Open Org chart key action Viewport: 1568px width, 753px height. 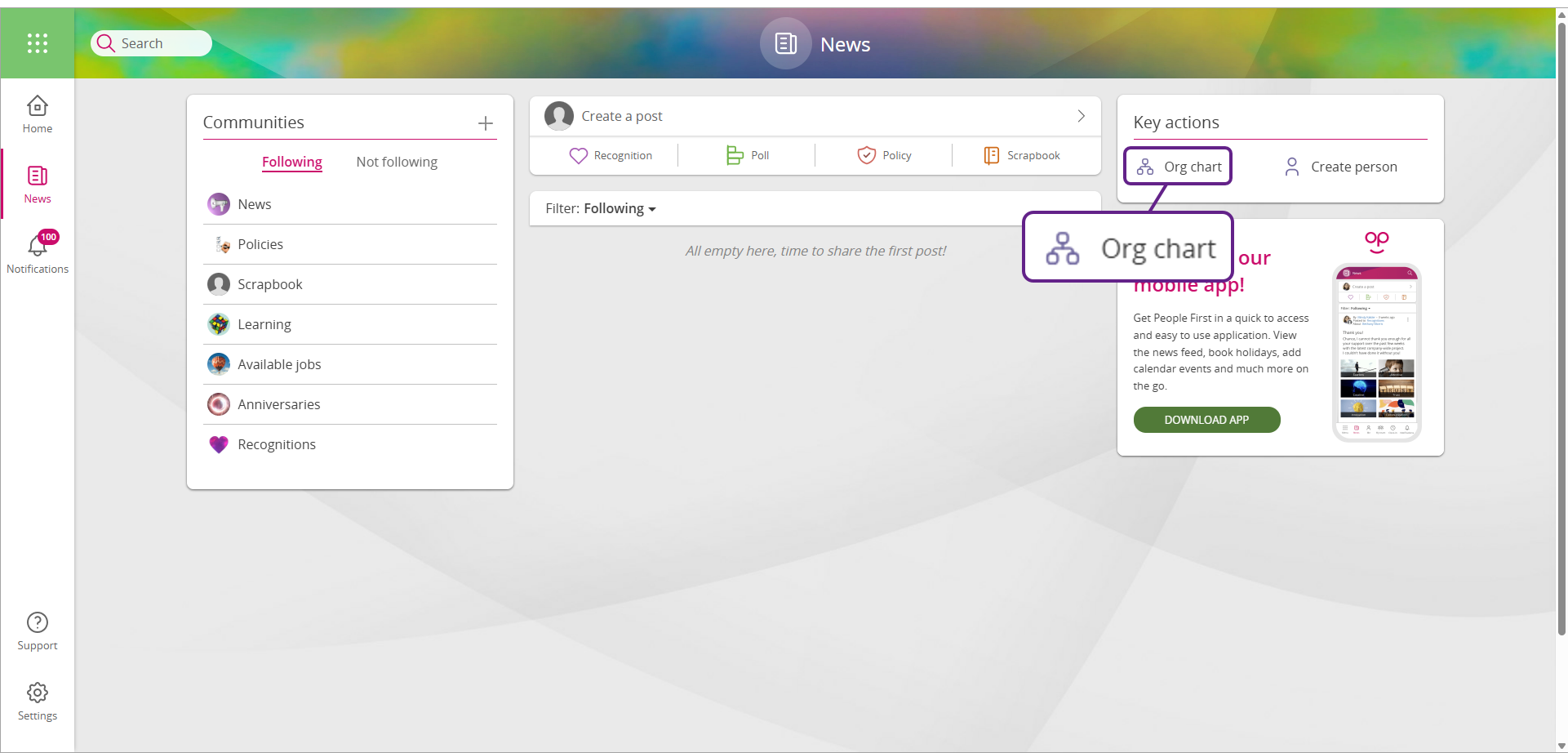pyautogui.click(x=1178, y=167)
